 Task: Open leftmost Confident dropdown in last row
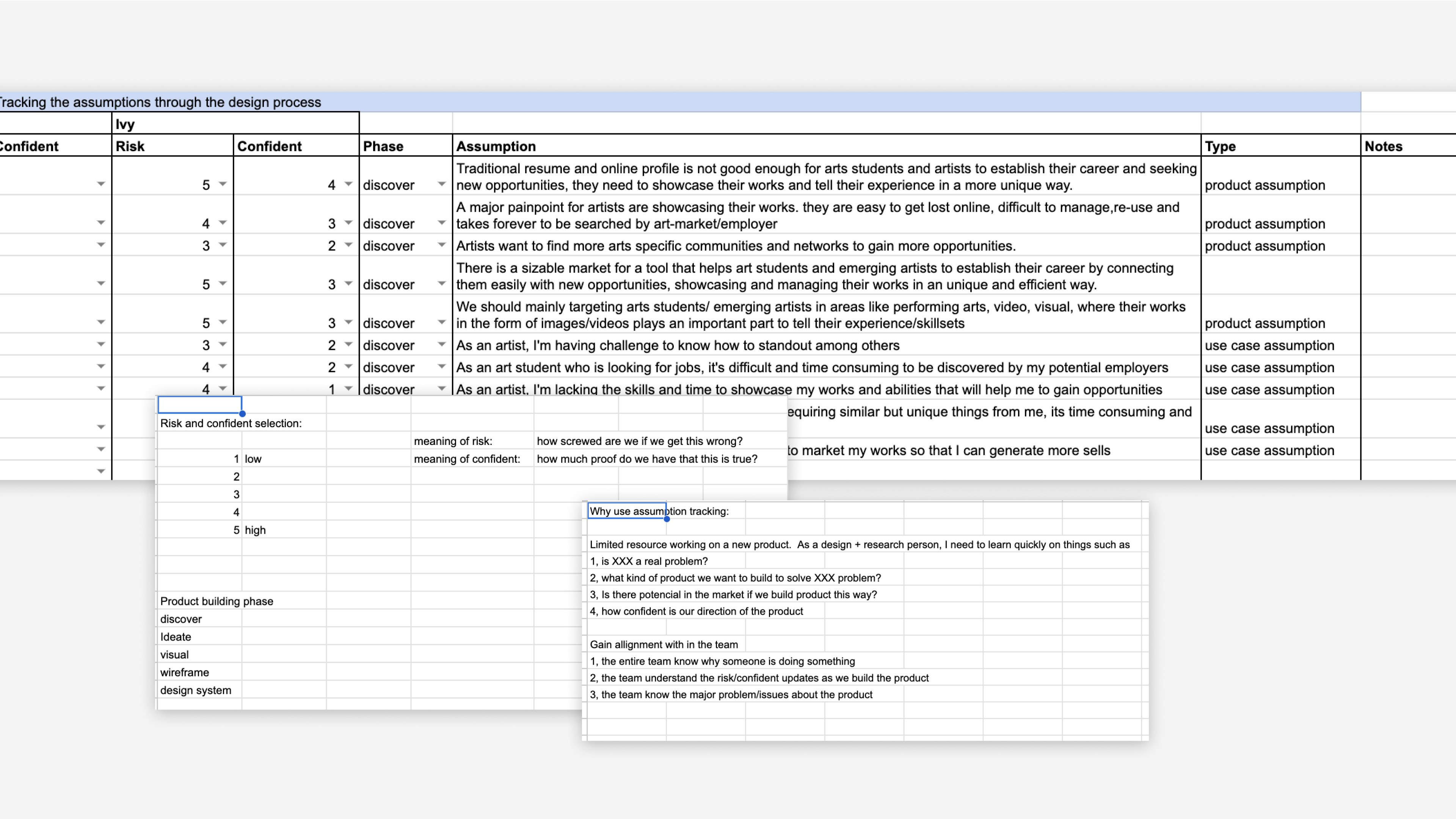(x=100, y=471)
